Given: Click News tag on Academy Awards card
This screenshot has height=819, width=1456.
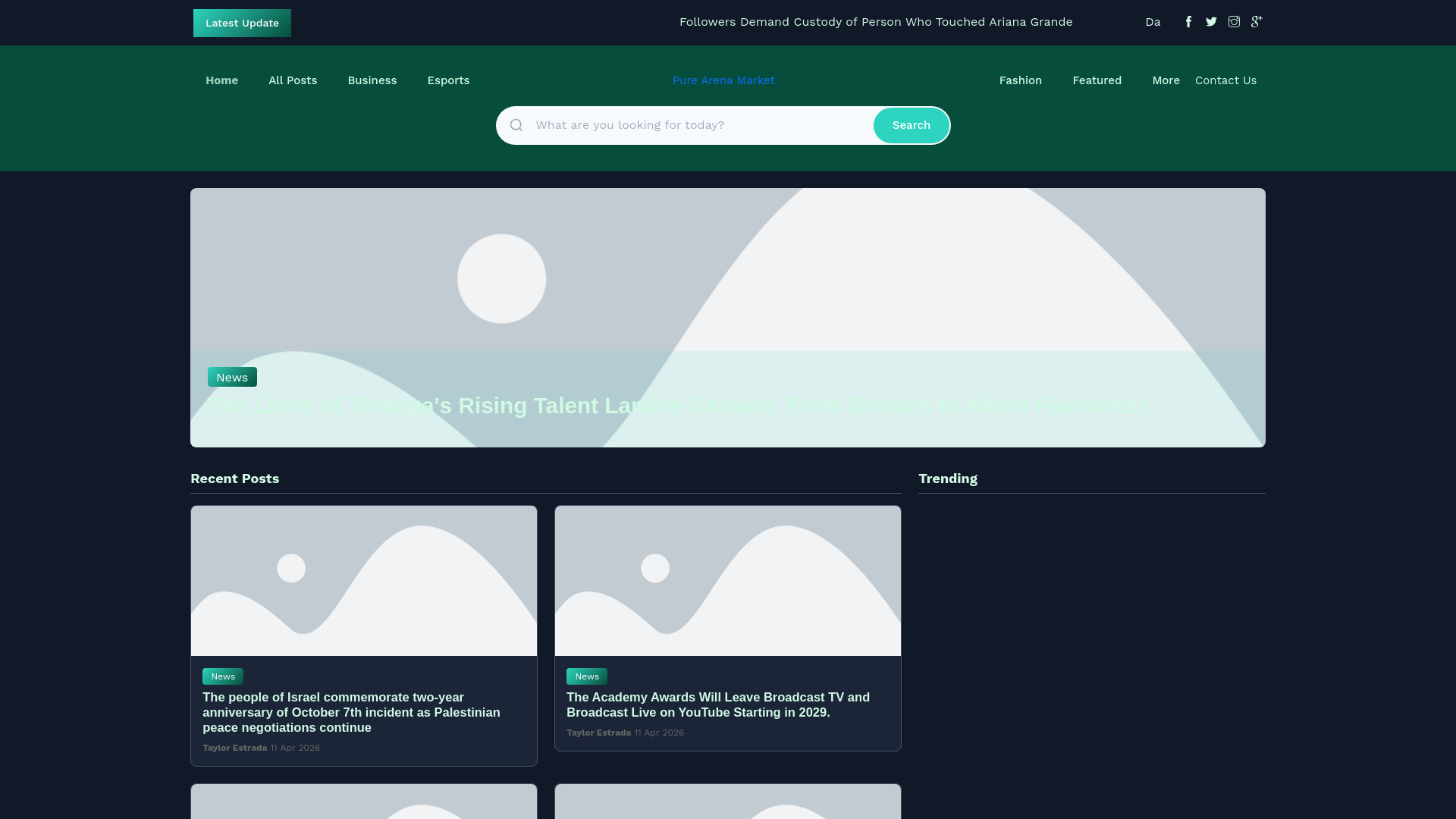Looking at the screenshot, I should pos(587,676).
